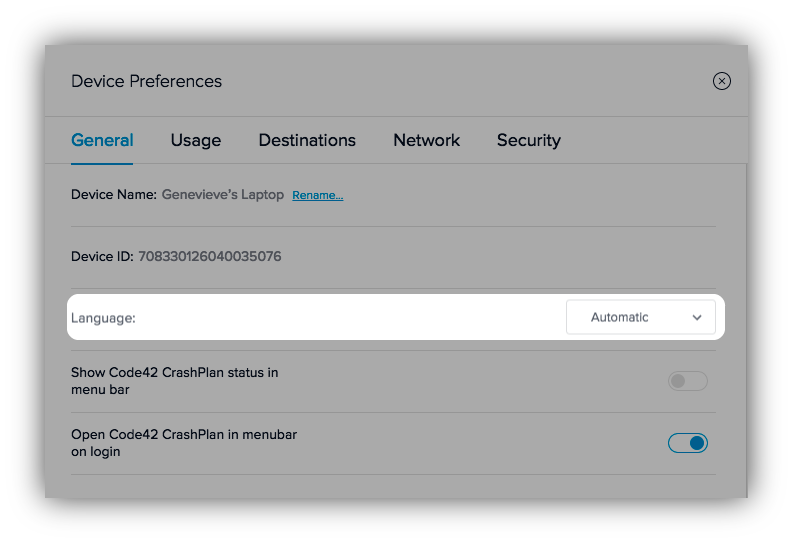This screenshot has width=793, height=543.
Task: Click the device name Genevieve's Laptop
Action: click(223, 195)
